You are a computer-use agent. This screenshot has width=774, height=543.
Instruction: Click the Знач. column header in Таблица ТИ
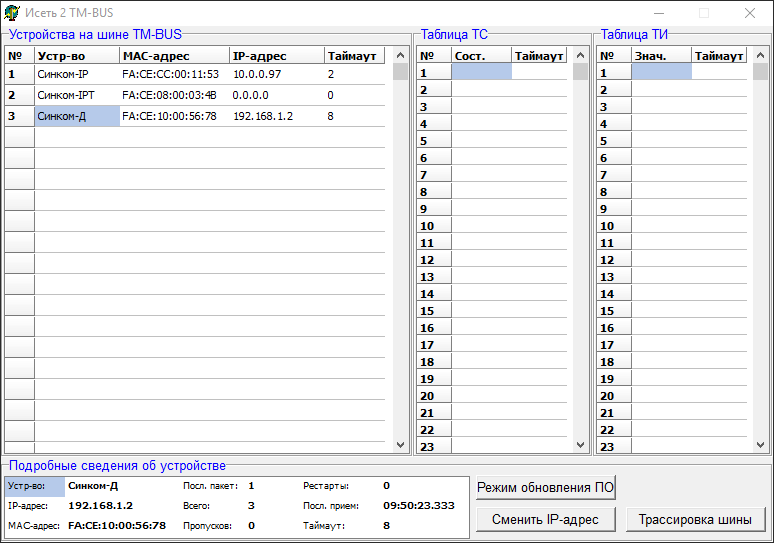661,56
